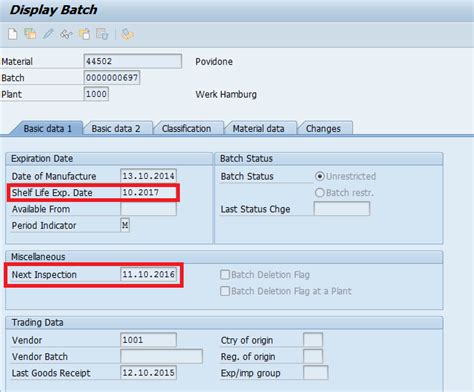The image size is (474, 392).
Task: Click the Reg. of origin field
Action: click(x=313, y=356)
